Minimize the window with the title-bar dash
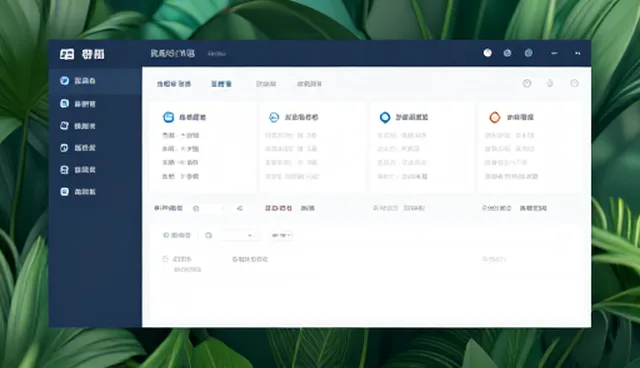640x368 pixels. (x=554, y=53)
